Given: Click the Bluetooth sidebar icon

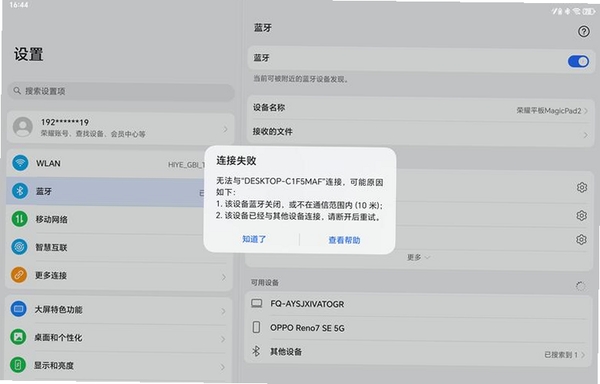Looking at the screenshot, I should click(x=20, y=190).
